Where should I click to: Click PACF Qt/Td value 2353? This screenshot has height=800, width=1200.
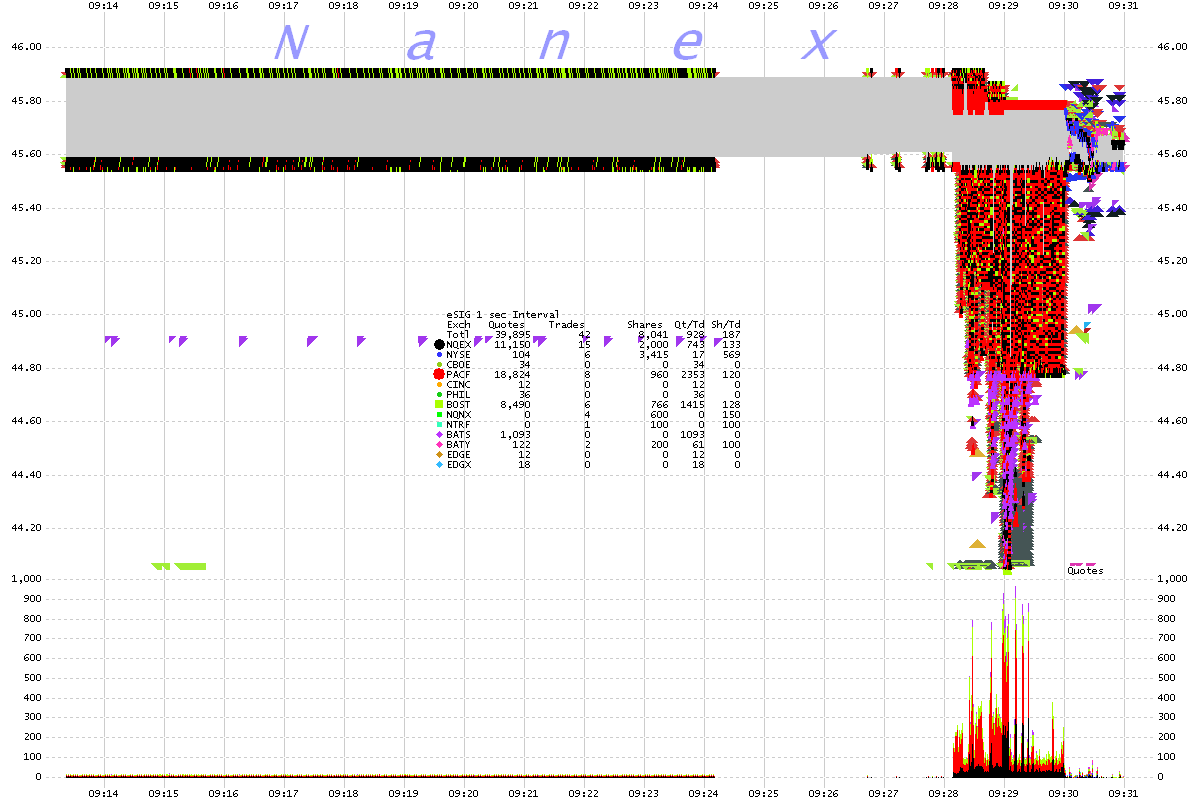694,374
